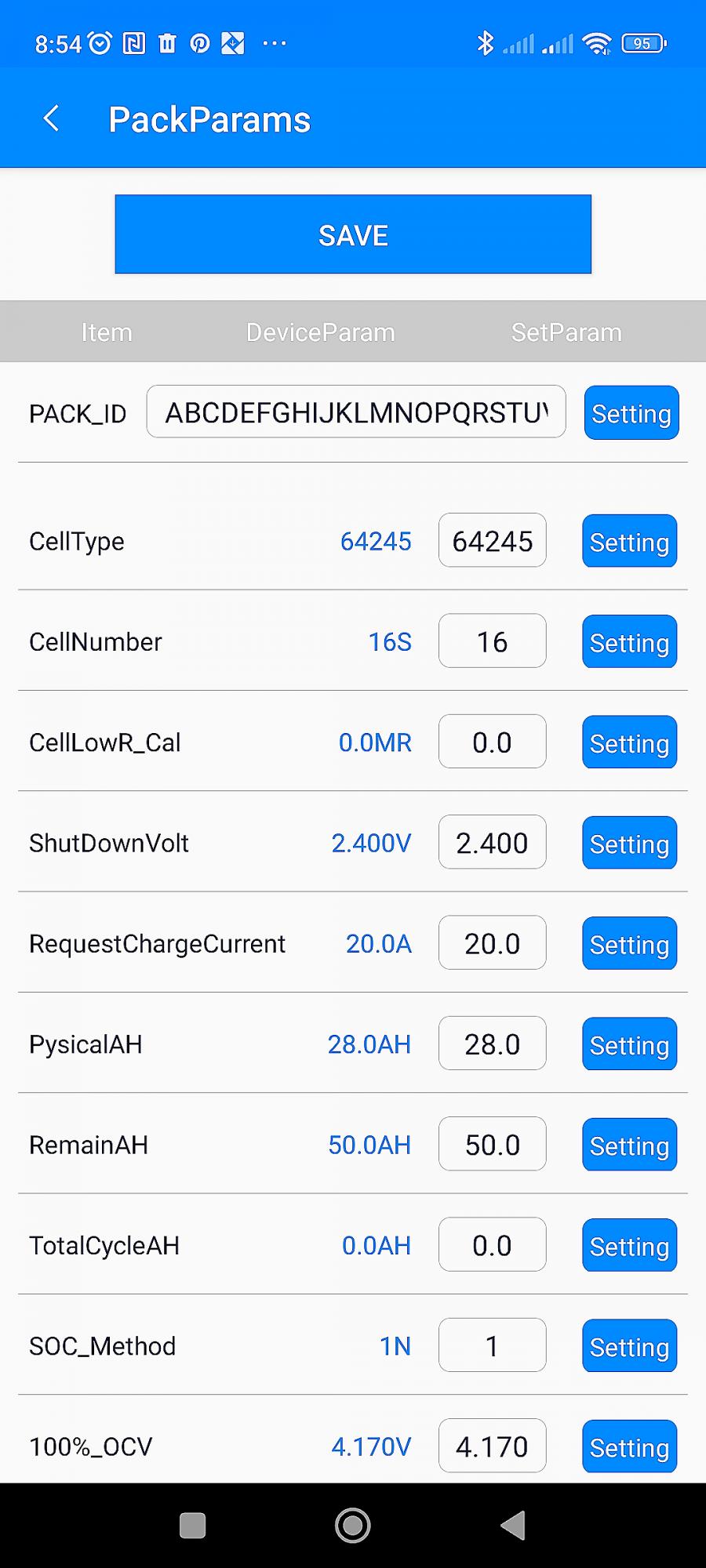Screen dimensions: 706x1568
Task: Tap the Android back triangle button
Action: [513, 1526]
